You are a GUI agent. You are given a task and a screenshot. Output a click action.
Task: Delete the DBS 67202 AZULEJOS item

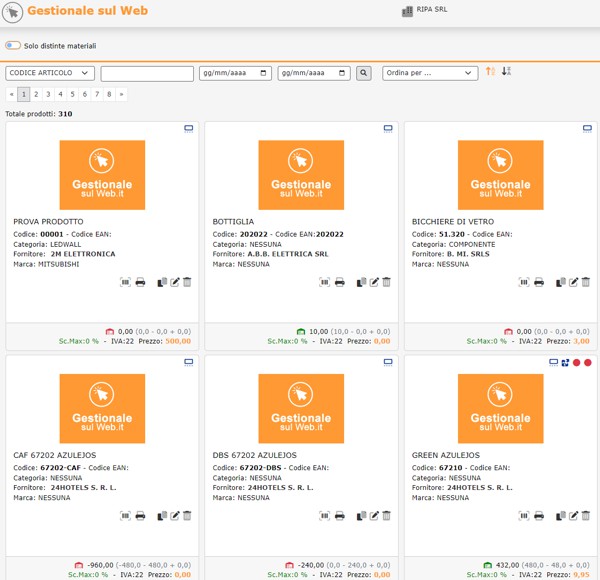[x=386, y=516]
